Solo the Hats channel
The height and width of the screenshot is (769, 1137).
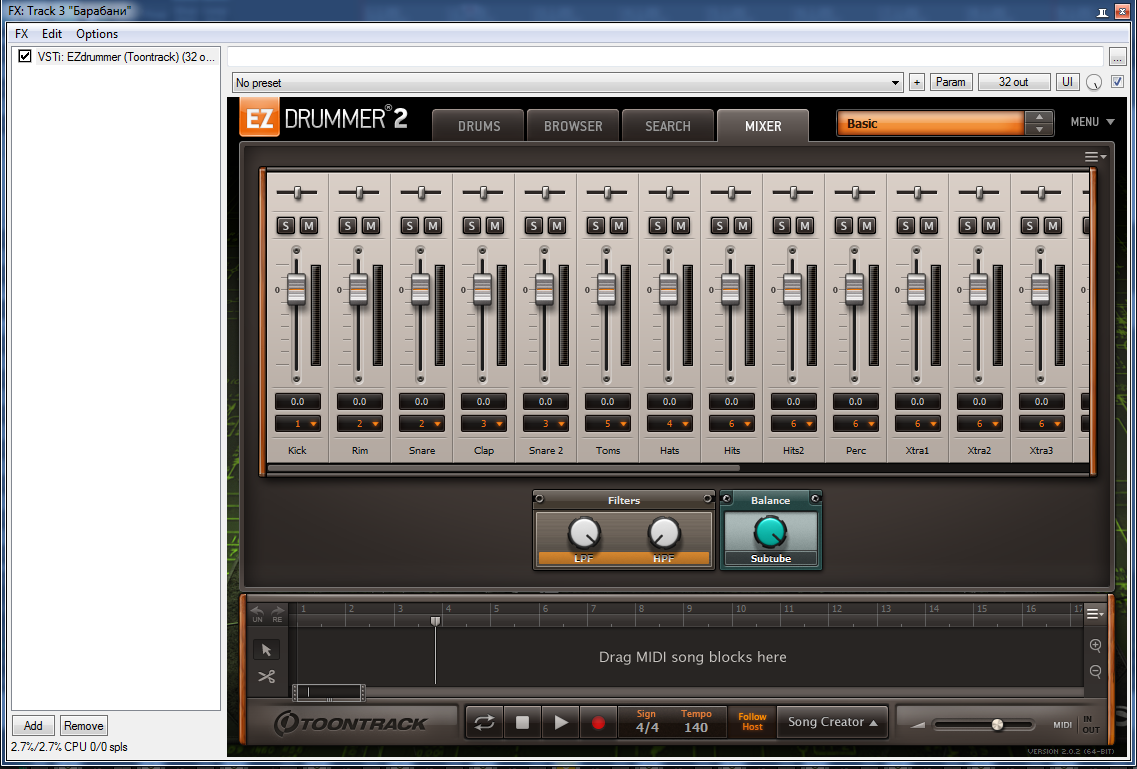click(657, 225)
